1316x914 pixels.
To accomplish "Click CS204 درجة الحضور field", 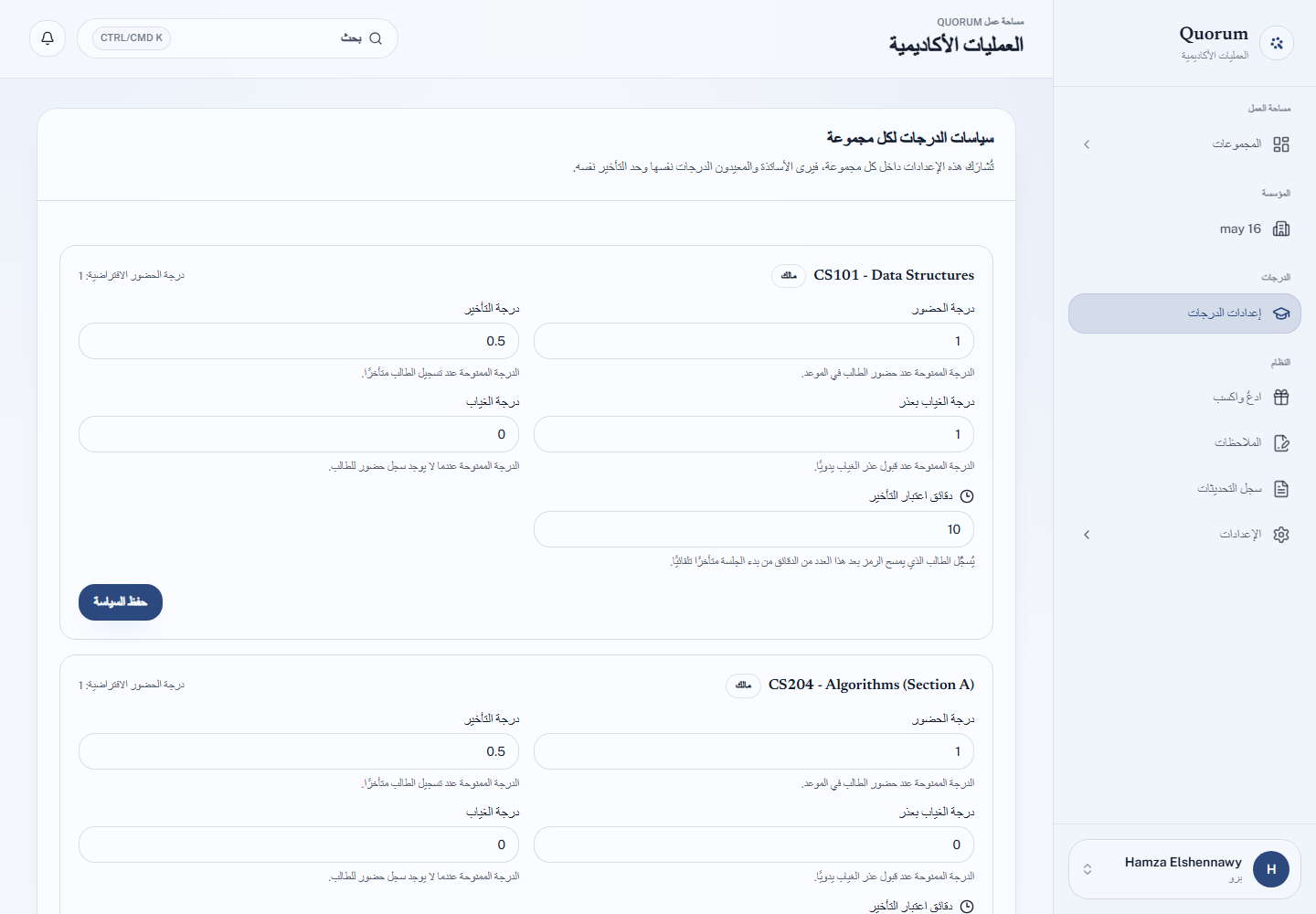I will [754, 751].
